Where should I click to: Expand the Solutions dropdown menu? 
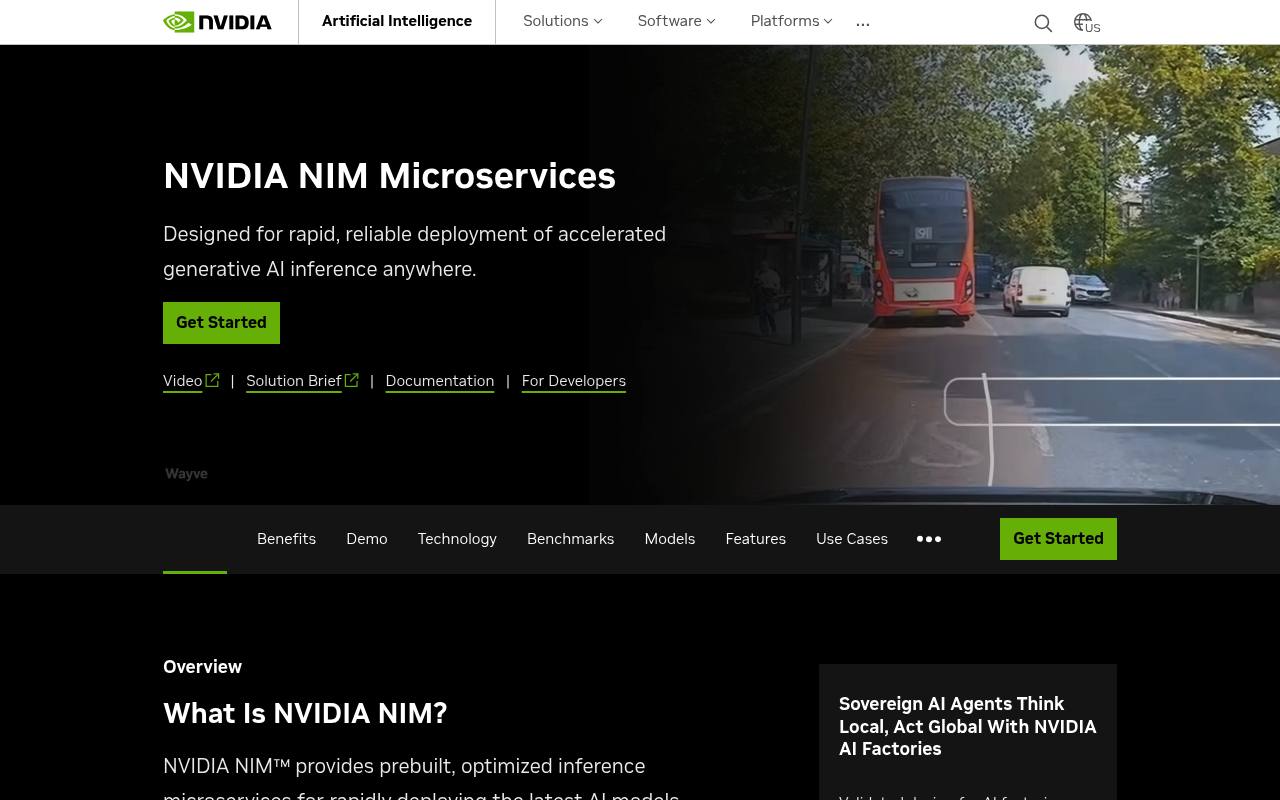point(563,21)
